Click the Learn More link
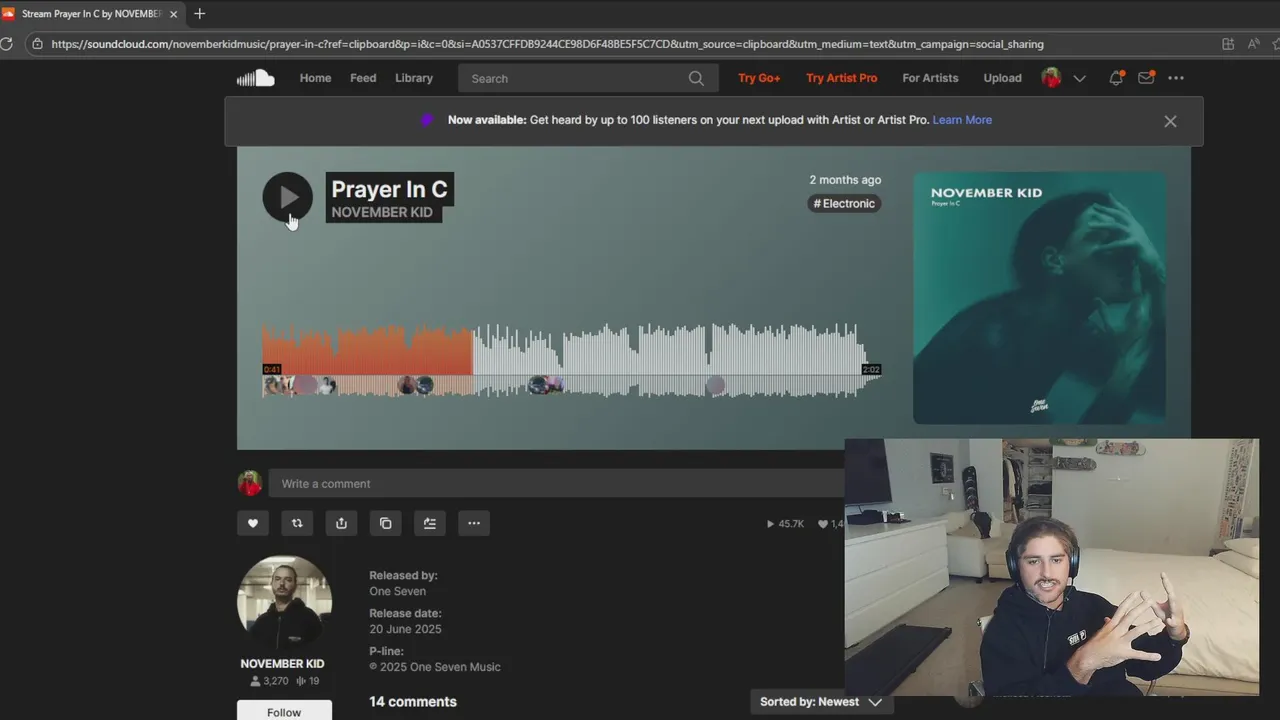Viewport: 1280px width, 720px height. (x=962, y=120)
